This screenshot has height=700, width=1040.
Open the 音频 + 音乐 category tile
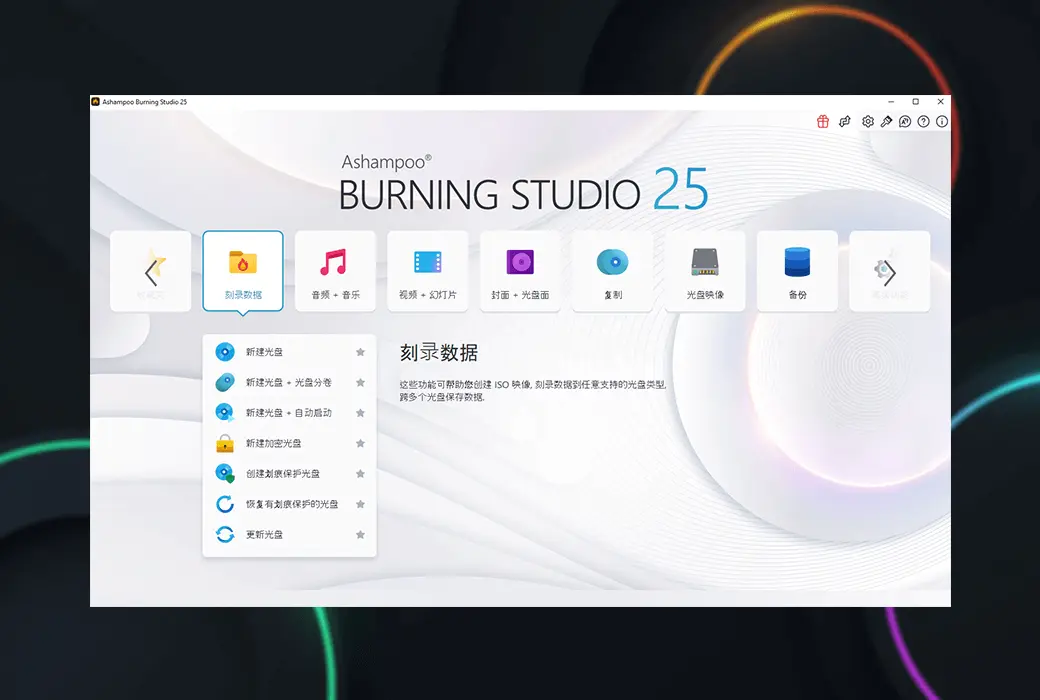tap(336, 271)
